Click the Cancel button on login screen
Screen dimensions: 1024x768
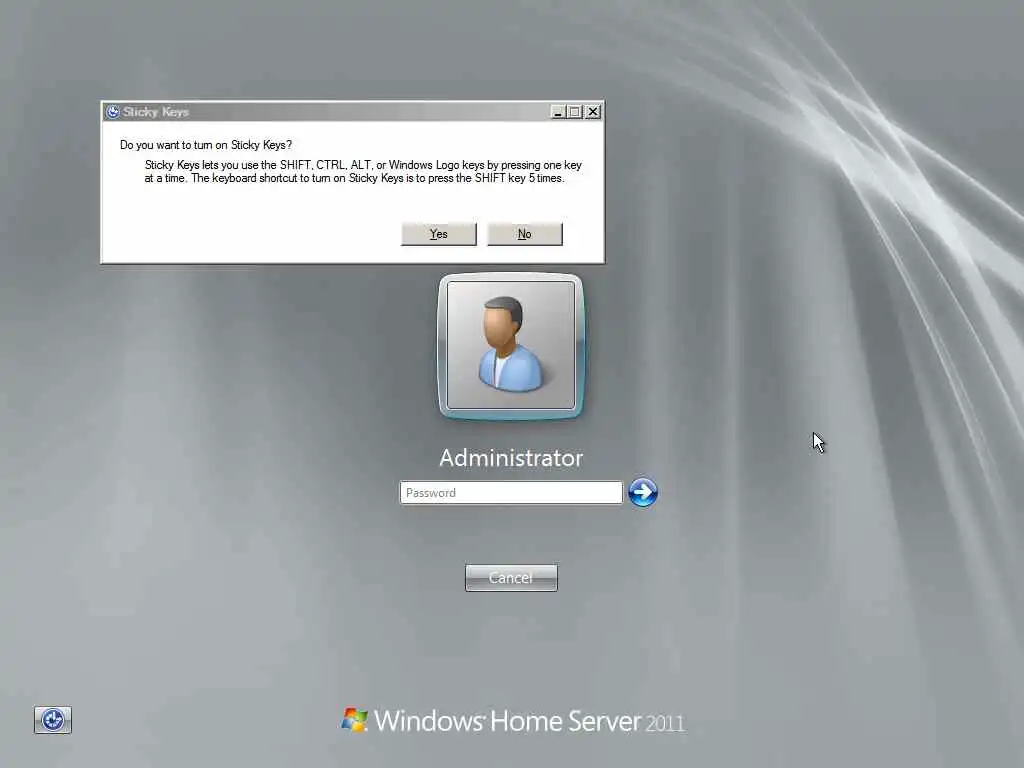511,578
